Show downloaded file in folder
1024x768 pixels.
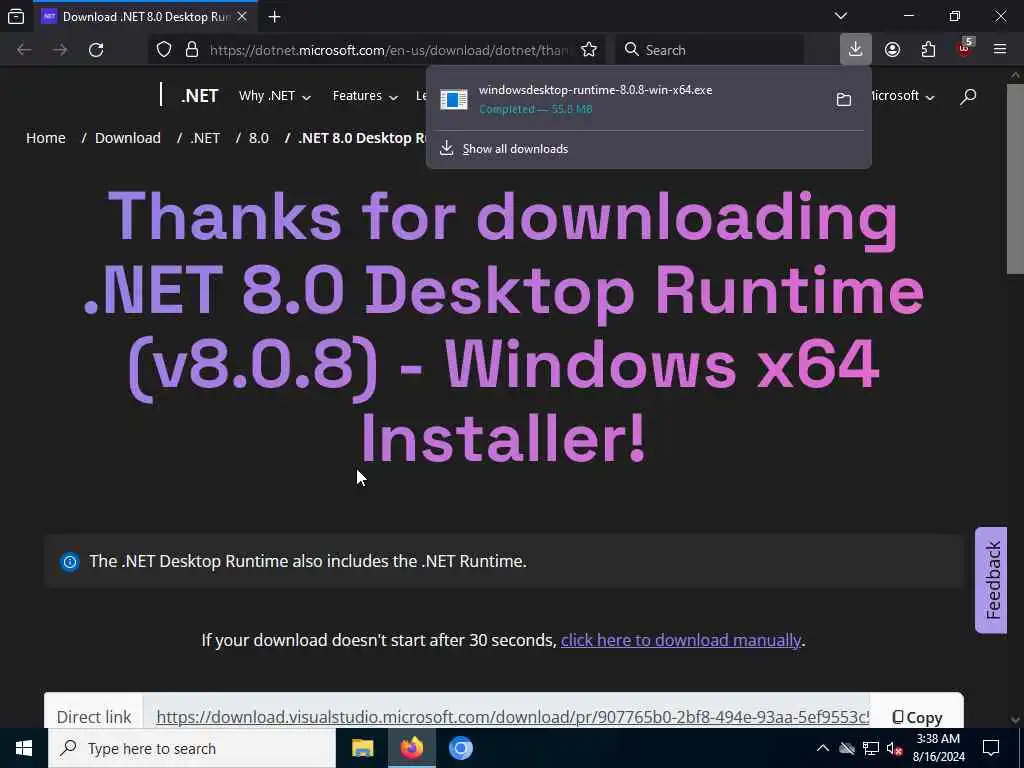844,99
